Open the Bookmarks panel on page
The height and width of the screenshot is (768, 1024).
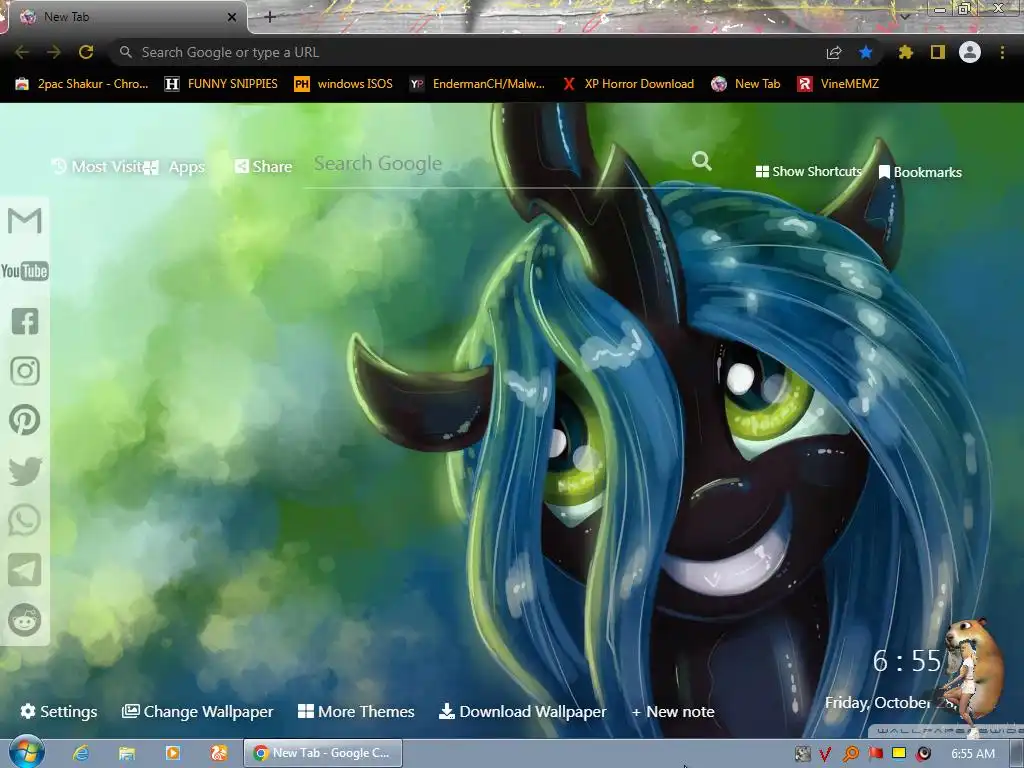point(920,172)
